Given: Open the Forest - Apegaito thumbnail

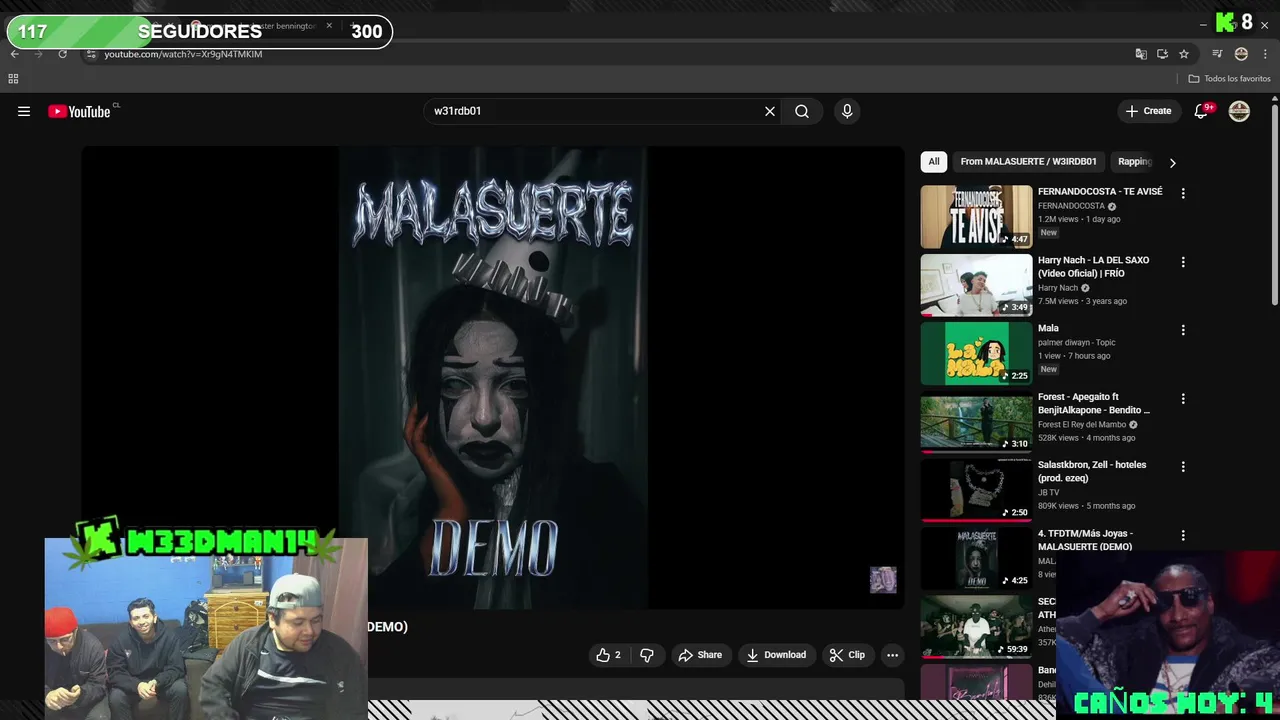Looking at the screenshot, I should (x=976, y=421).
